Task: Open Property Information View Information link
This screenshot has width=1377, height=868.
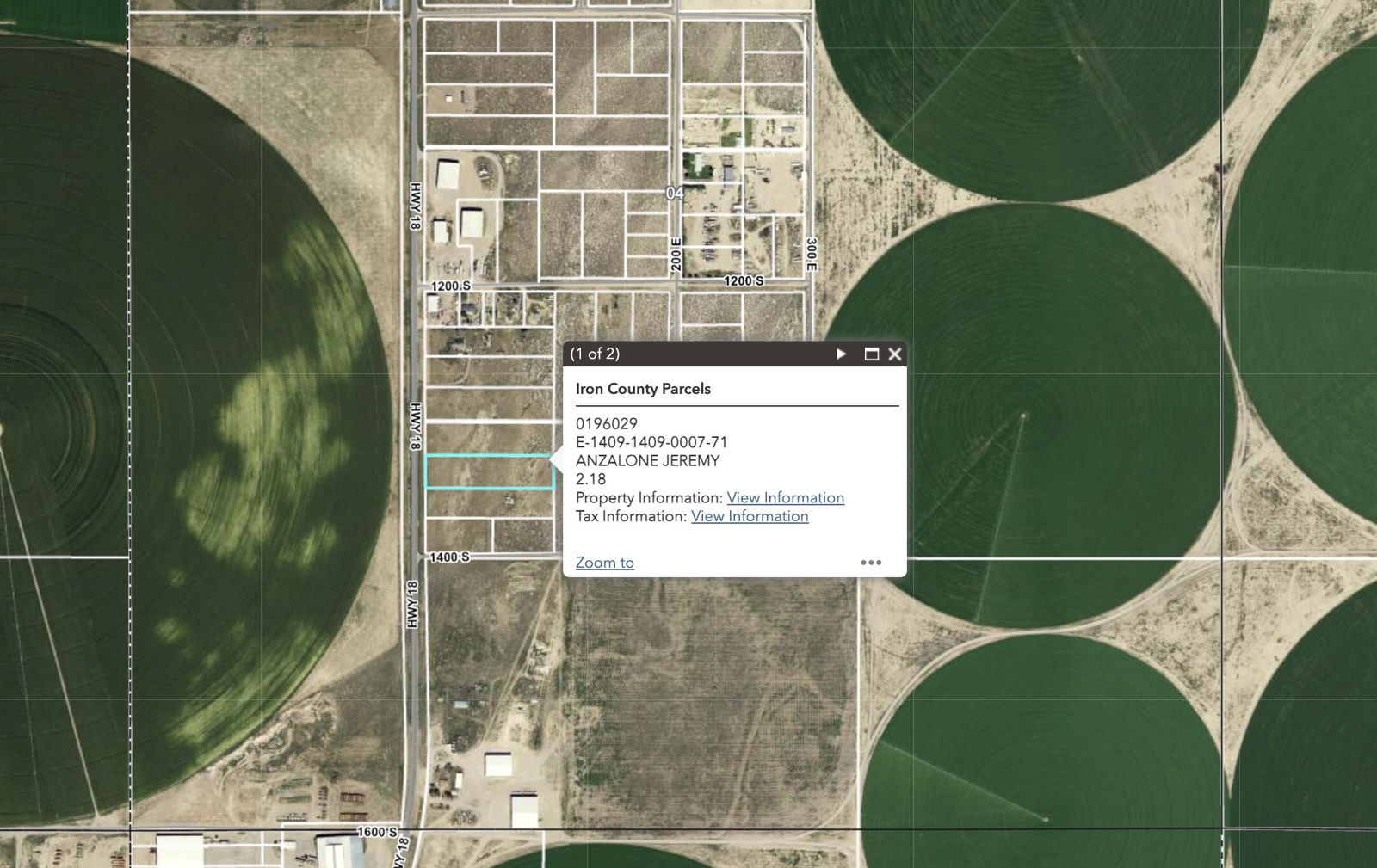Action: pos(785,497)
